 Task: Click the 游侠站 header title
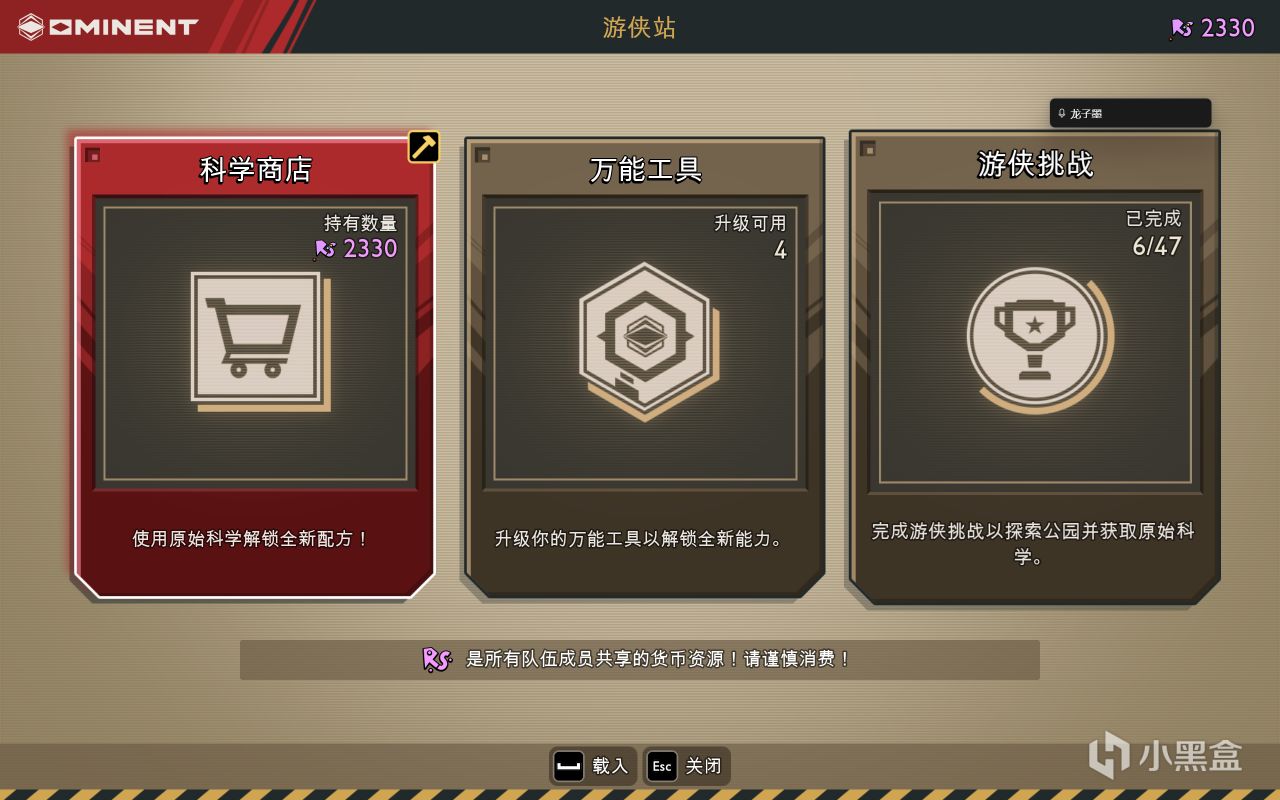(640, 27)
